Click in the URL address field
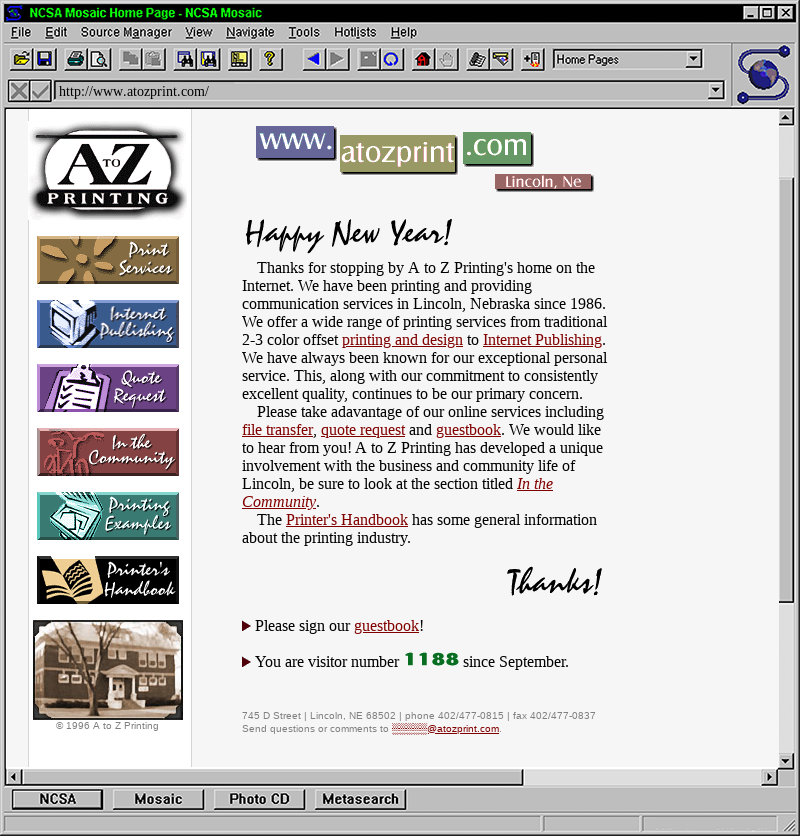The image size is (800, 836). (380, 91)
